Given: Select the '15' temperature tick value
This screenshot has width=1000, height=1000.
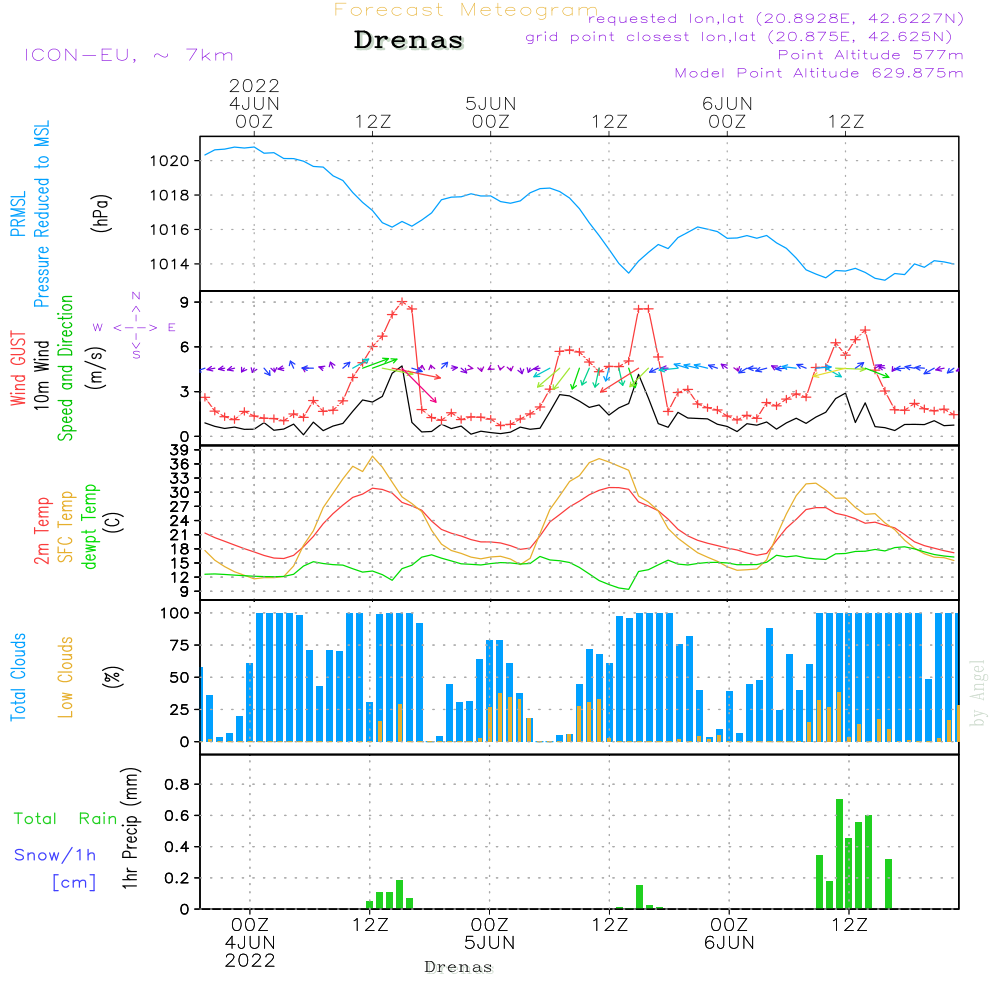Looking at the screenshot, I should tap(180, 563).
